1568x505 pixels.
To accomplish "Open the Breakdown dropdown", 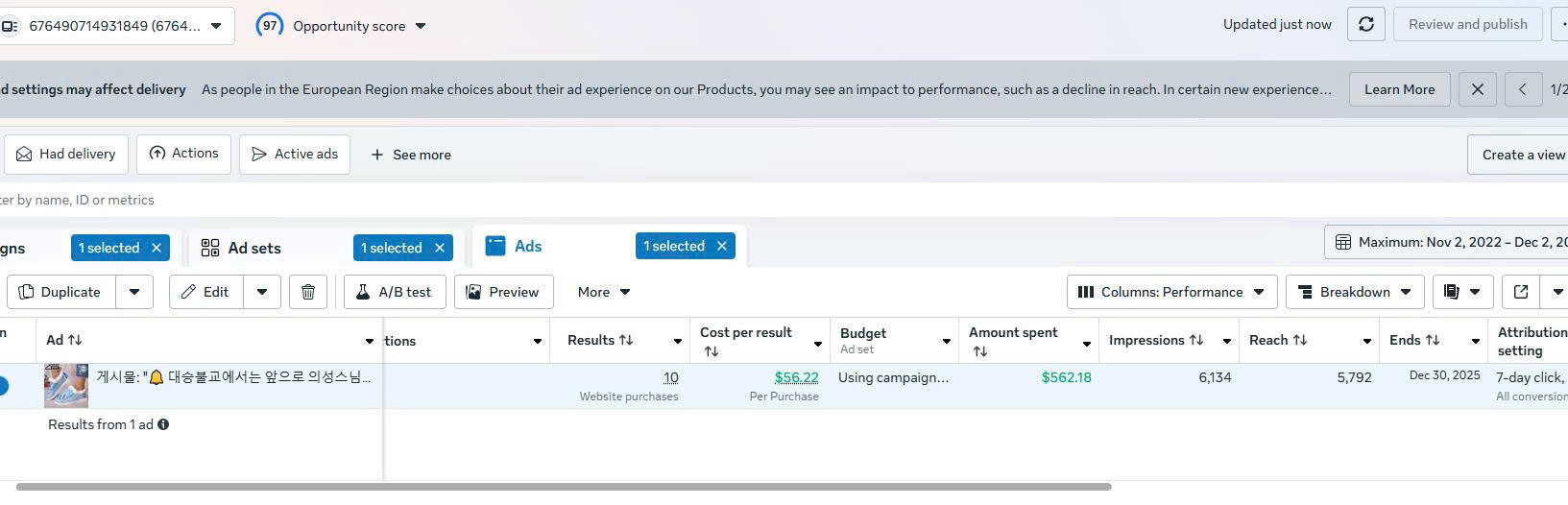I will click(1354, 292).
